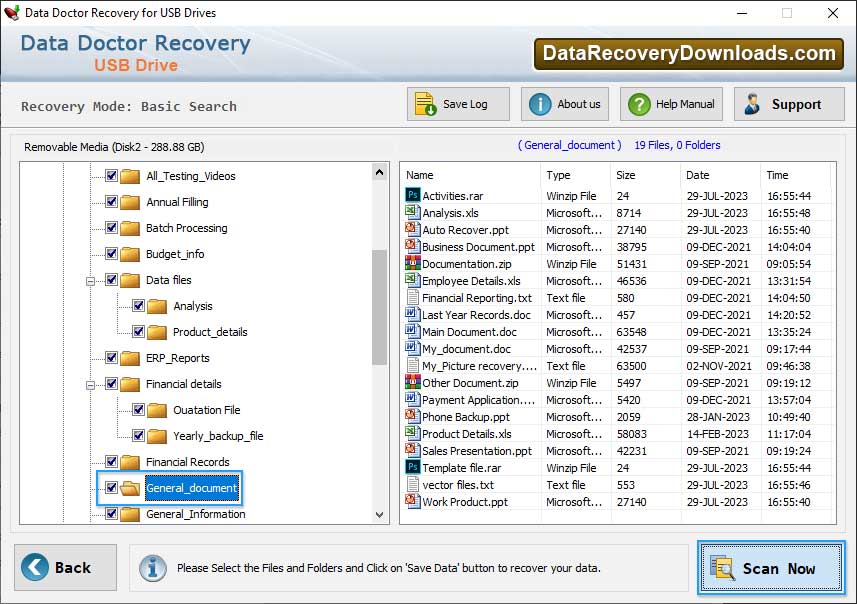Click the Photoshop icon of Activities.rar
Image resolution: width=857 pixels, height=604 pixels.
click(x=413, y=195)
